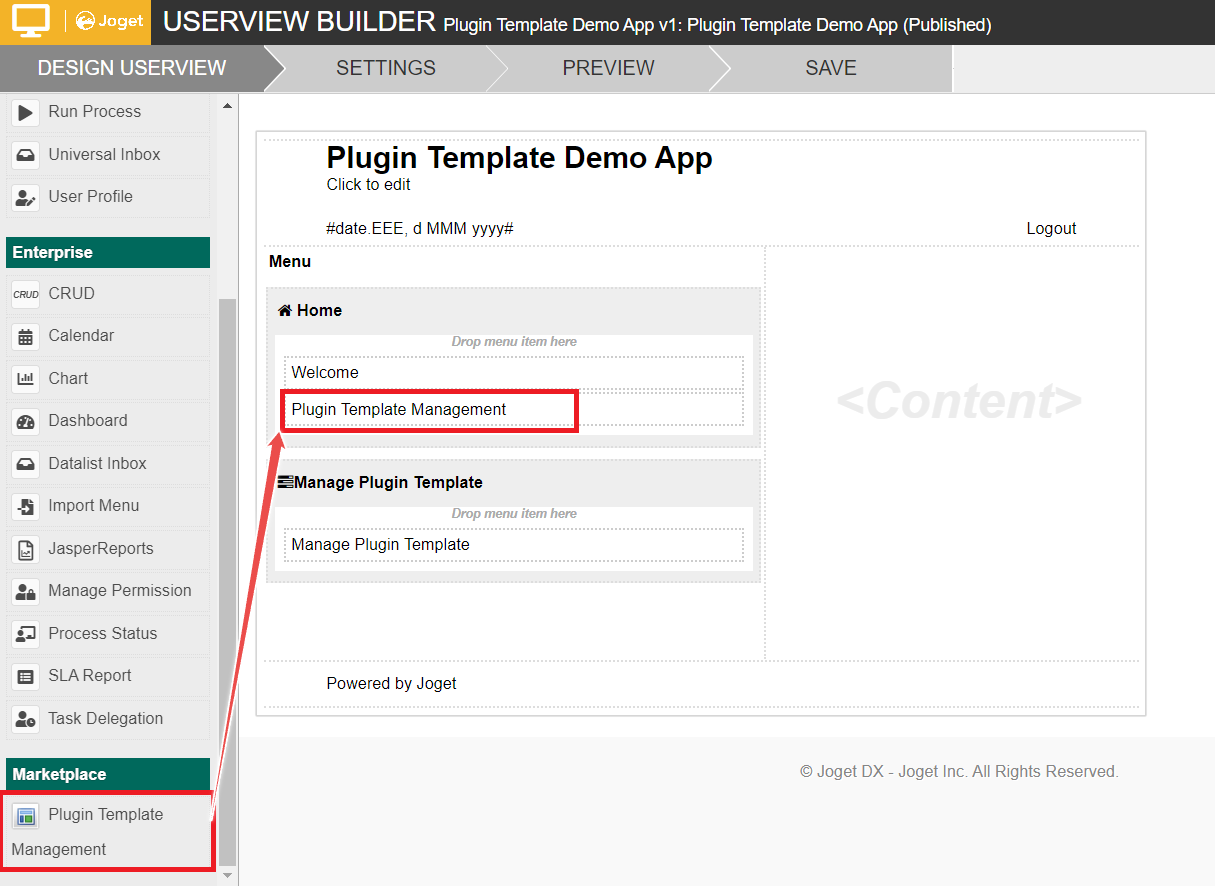Click the Process Status label
This screenshot has width=1215, height=886.
pos(103,634)
